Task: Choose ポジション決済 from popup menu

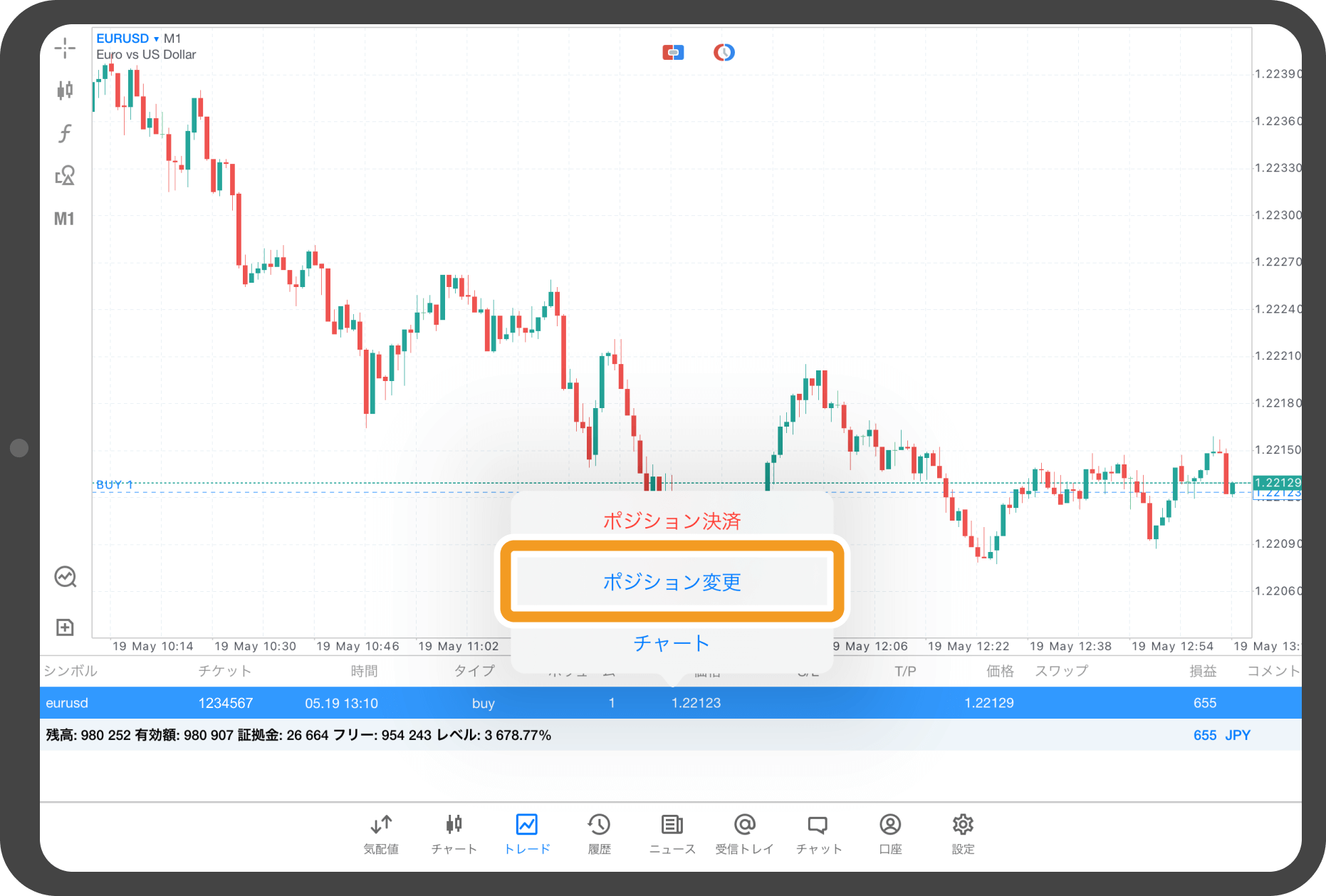Action: pos(672,521)
